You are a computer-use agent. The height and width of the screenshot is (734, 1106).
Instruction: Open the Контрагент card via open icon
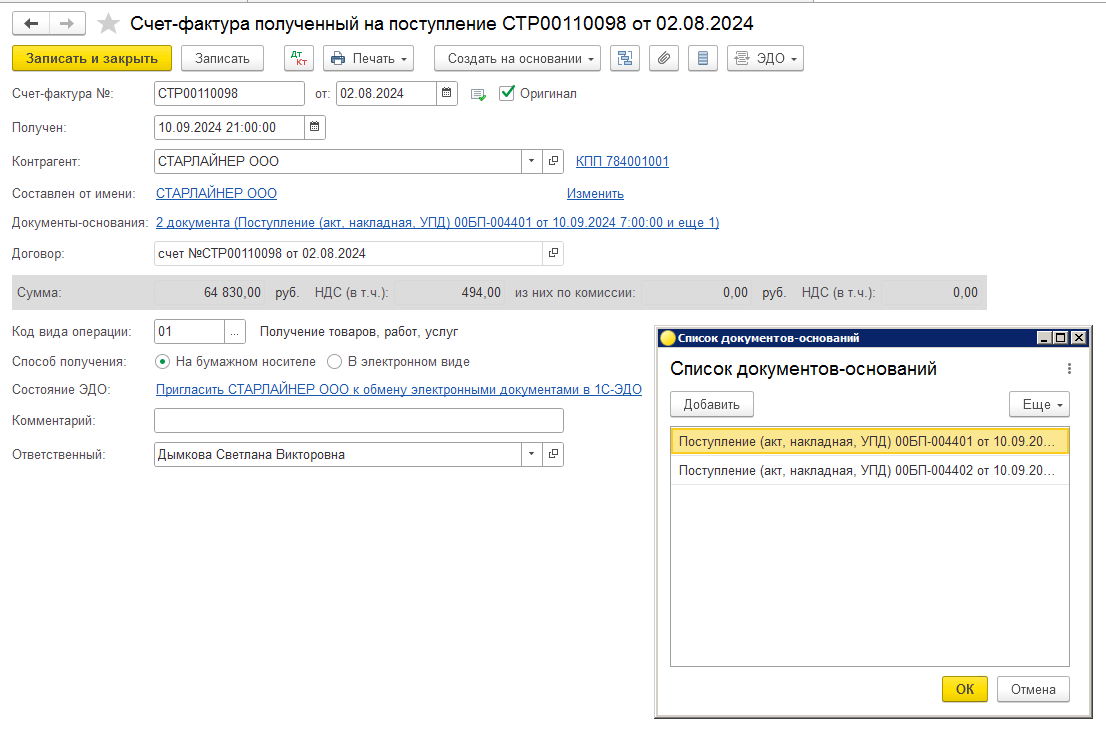553,161
